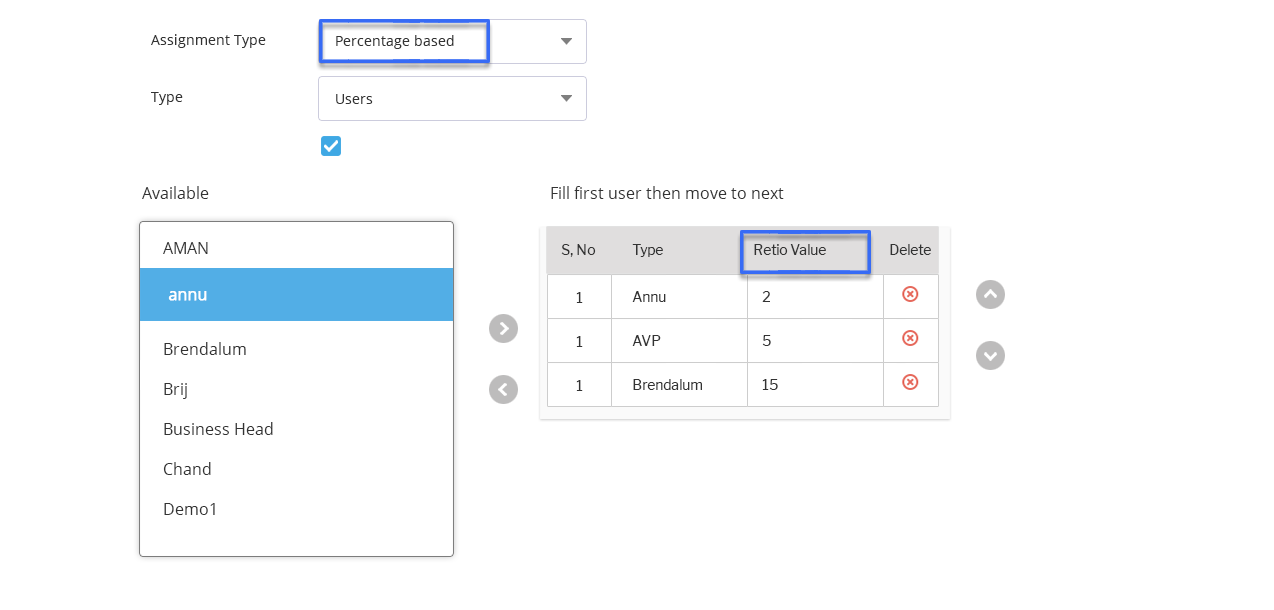Delete the Annu row using its delete icon
This screenshot has height=610, width=1274.
(909, 295)
